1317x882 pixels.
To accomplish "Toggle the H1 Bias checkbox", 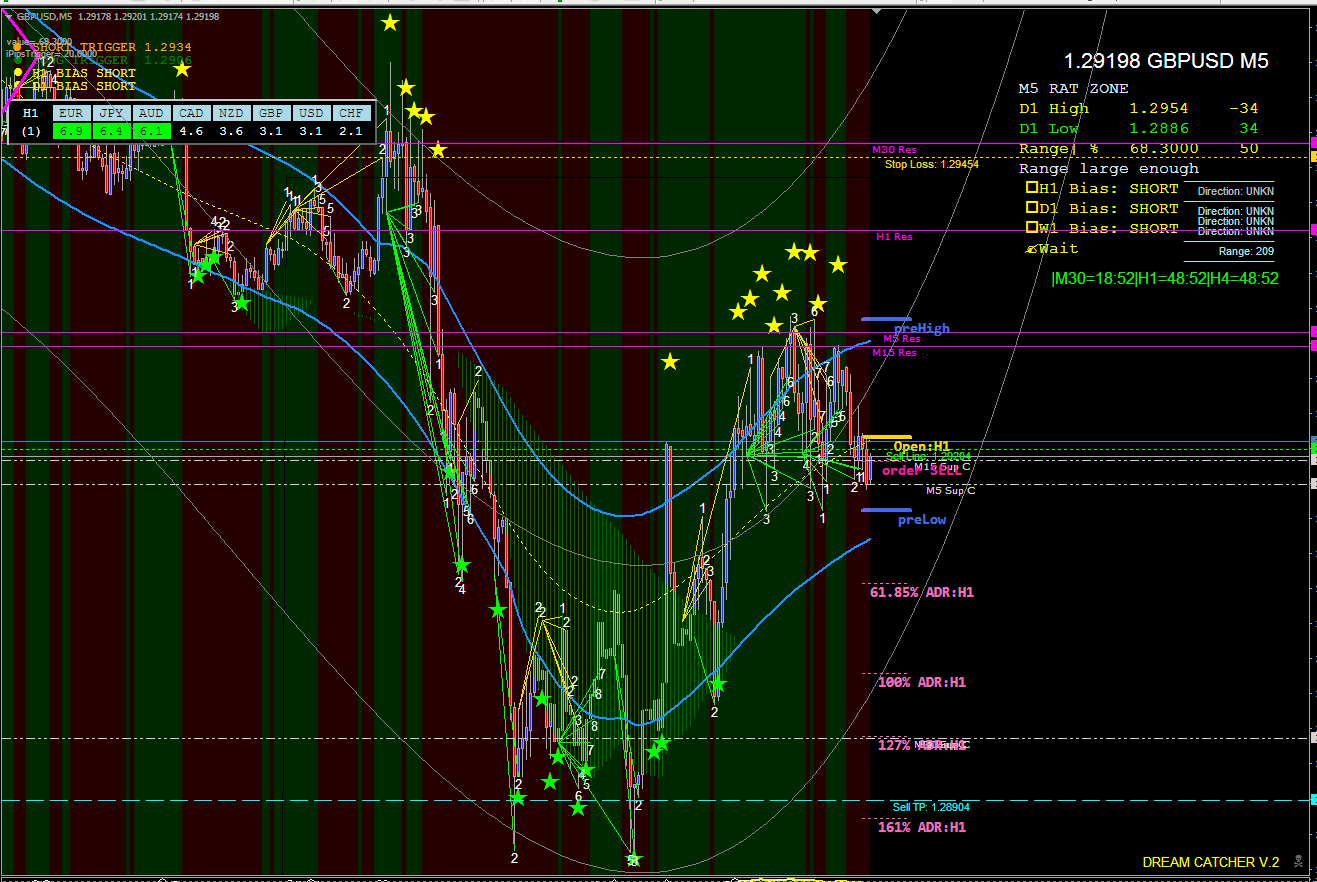I will [x=1031, y=188].
